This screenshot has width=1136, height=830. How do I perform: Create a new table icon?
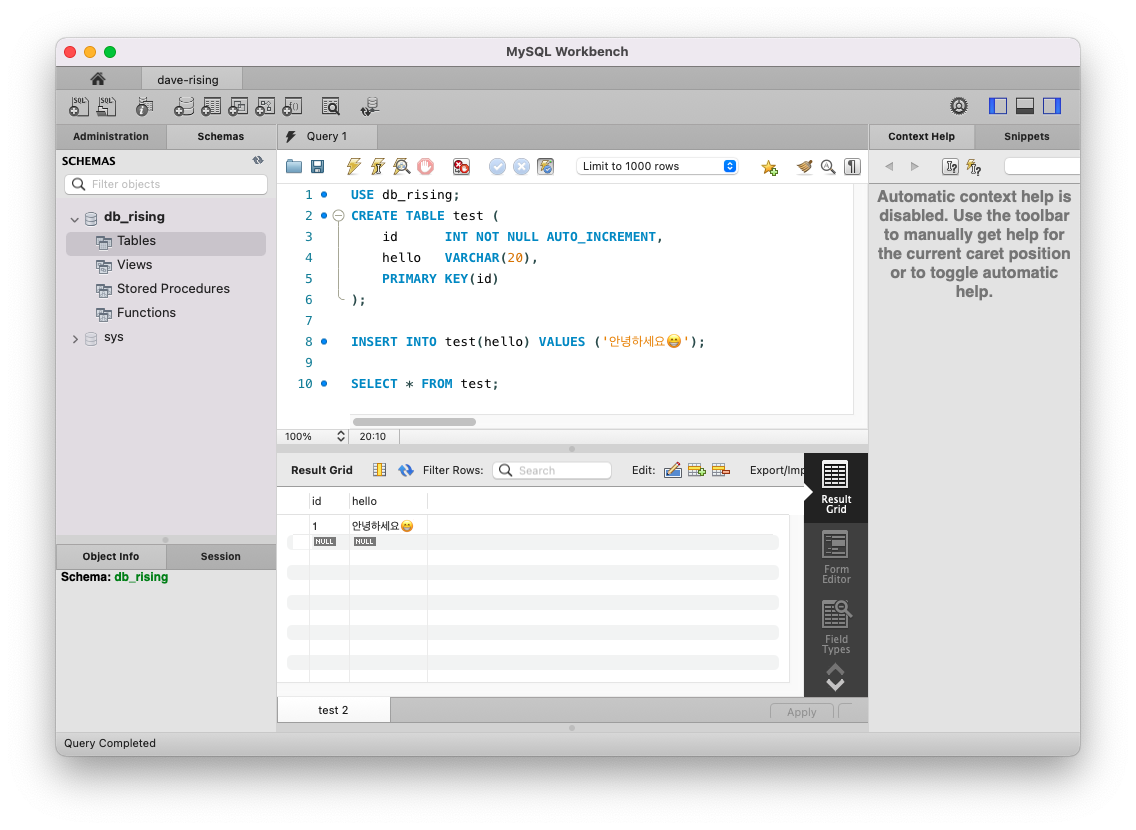(x=211, y=106)
